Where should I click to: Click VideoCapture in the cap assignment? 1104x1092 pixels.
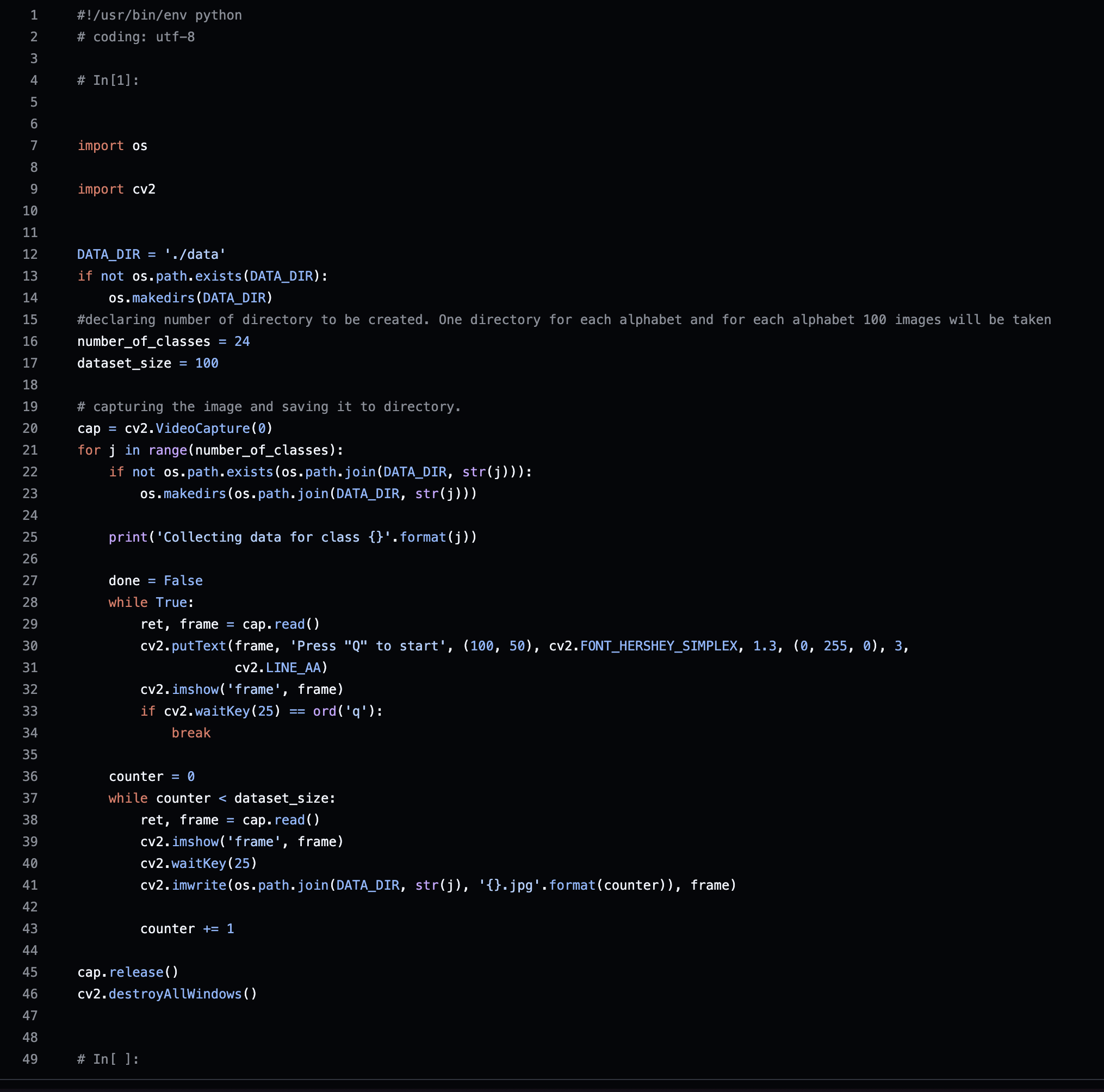pyautogui.click(x=203, y=429)
